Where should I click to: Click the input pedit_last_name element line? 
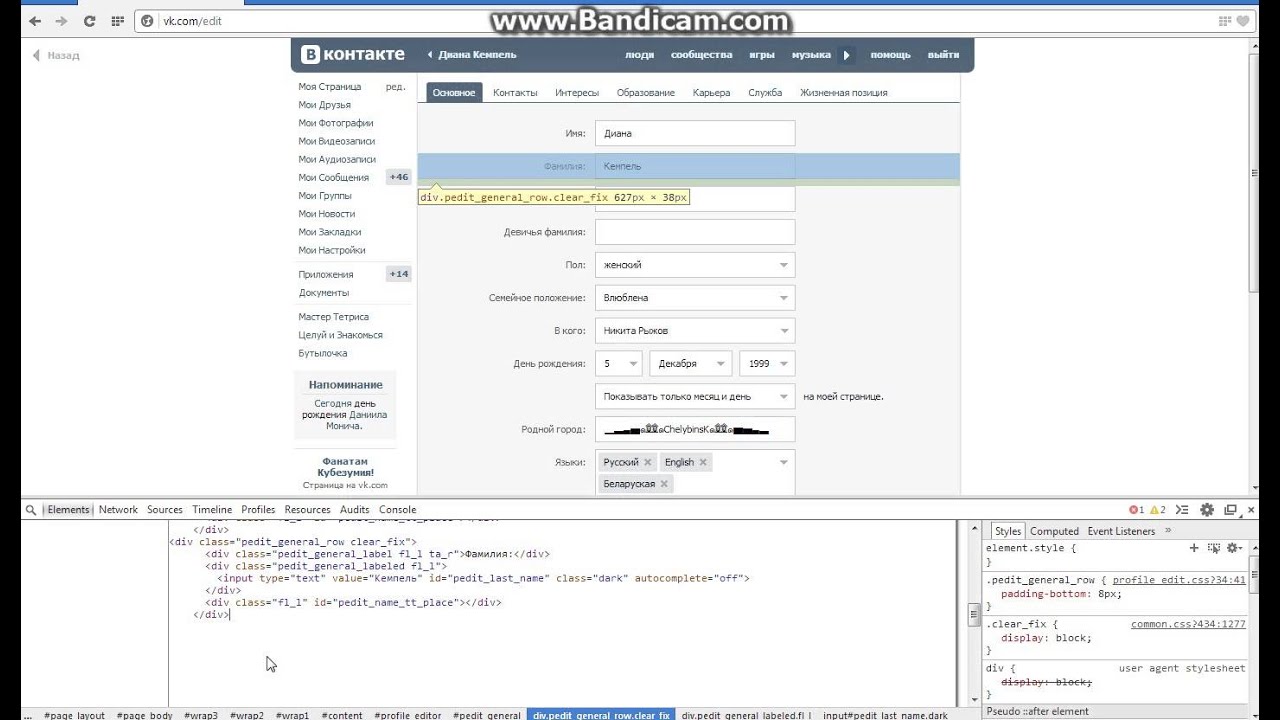[483, 578]
